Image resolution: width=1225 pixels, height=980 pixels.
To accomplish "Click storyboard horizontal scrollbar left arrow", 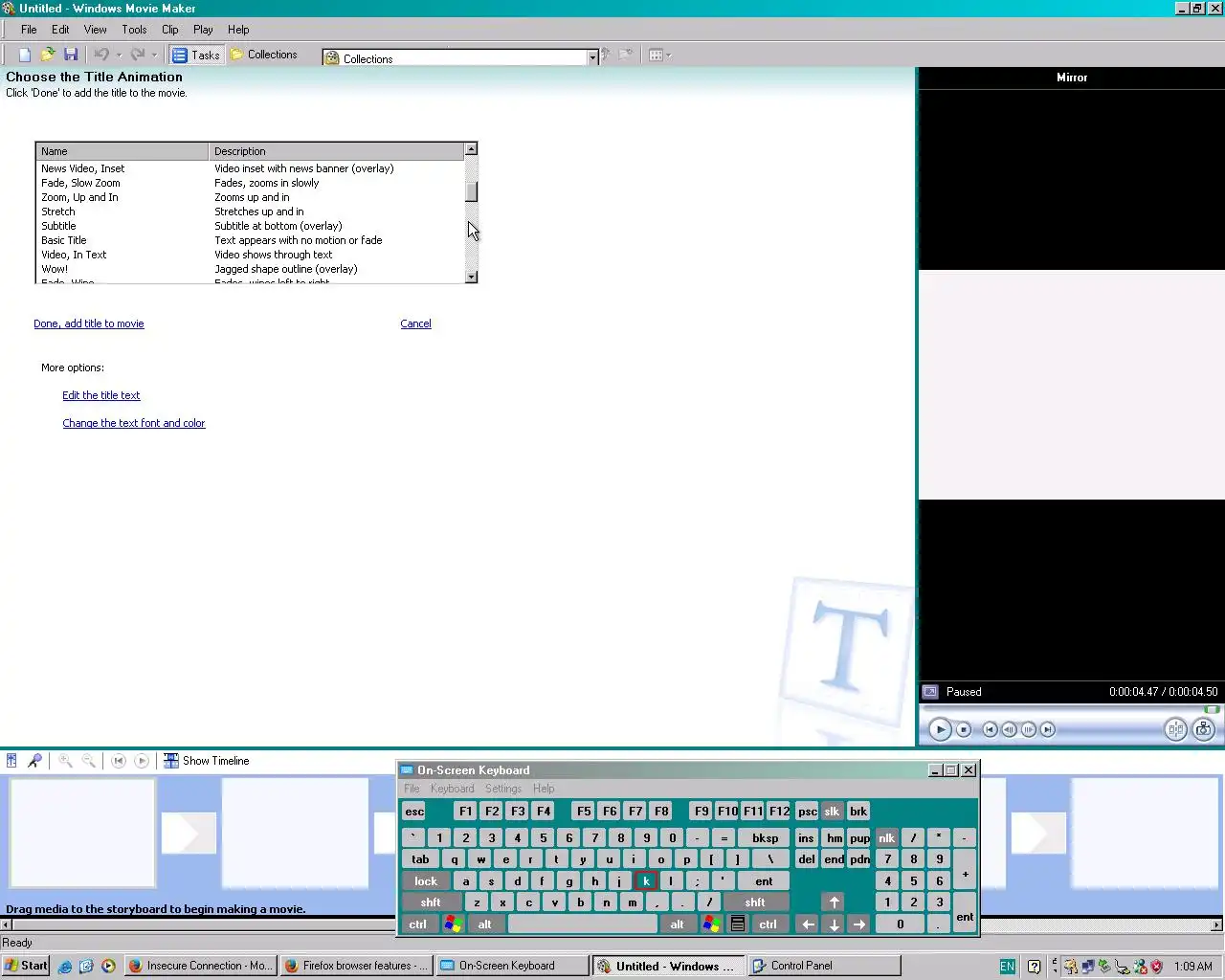I will pos(6,924).
